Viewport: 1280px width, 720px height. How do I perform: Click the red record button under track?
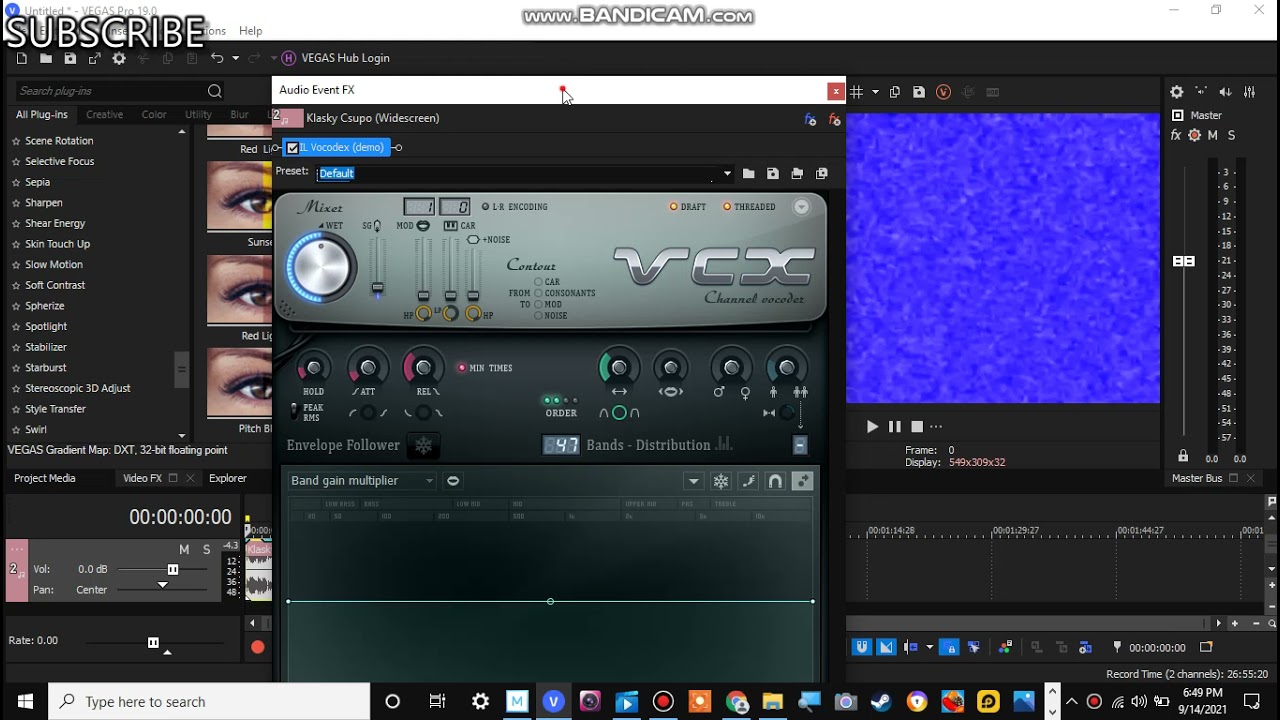pyautogui.click(x=257, y=647)
